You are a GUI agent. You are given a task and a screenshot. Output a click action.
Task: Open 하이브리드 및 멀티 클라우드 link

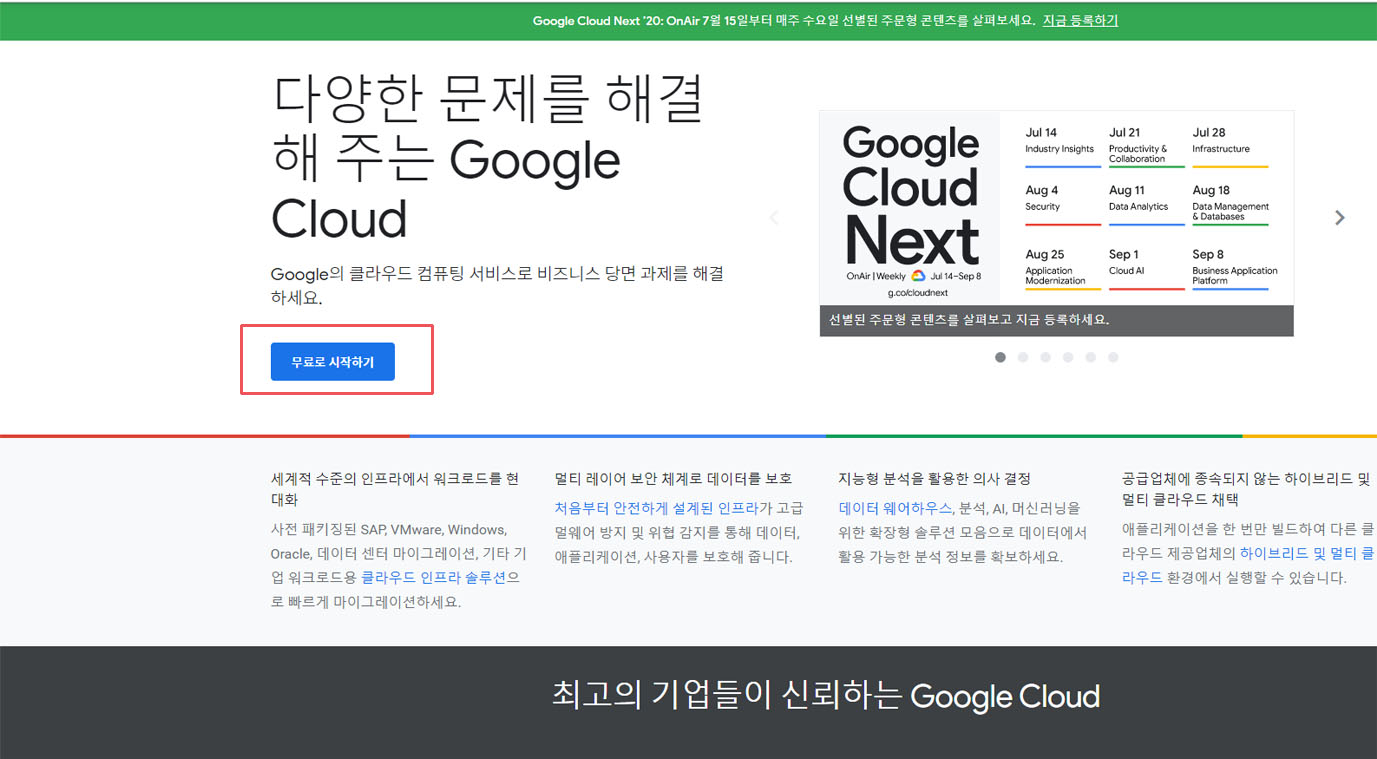pyautogui.click(x=1248, y=565)
